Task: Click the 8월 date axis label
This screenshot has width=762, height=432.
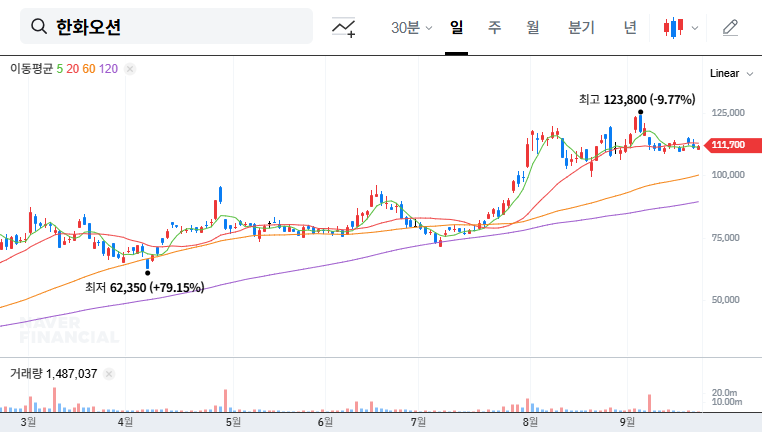Action: [x=530, y=422]
